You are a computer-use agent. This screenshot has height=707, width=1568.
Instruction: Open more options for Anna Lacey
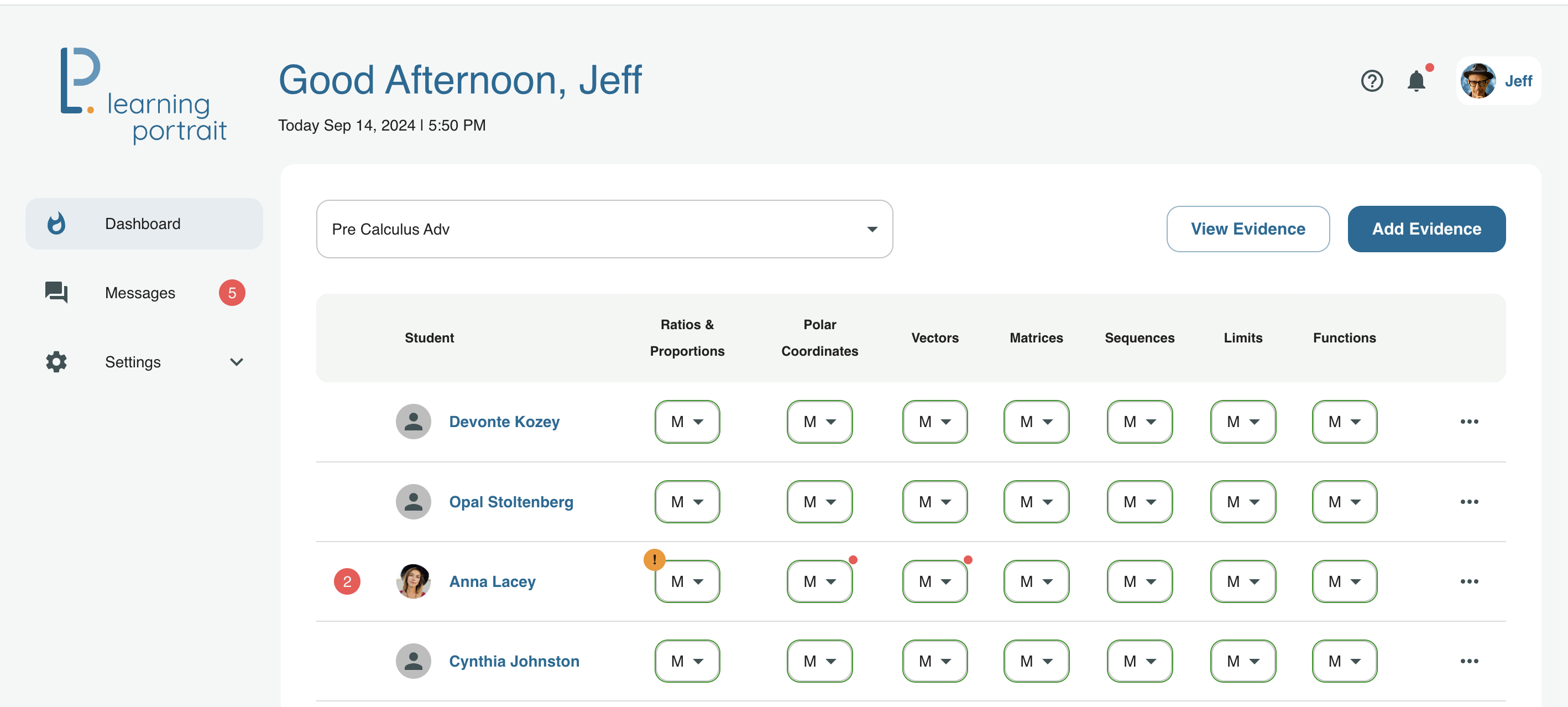click(x=1469, y=581)
